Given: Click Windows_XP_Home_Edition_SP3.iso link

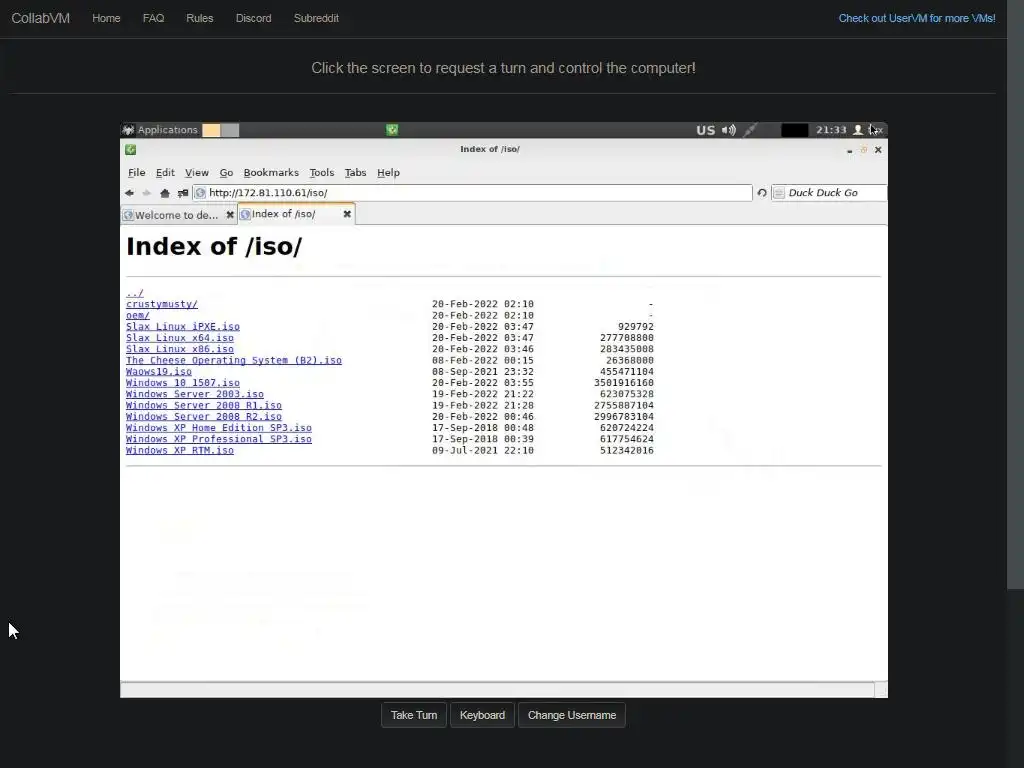Looking at the screenshot, I should (x=219, y=428).
